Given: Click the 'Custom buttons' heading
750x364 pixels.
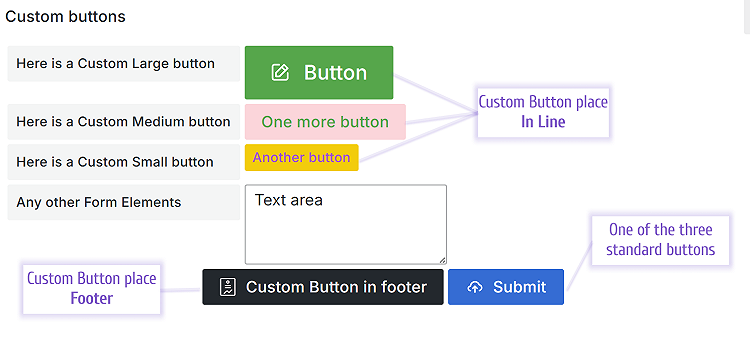Looking at the screenshot, I should click(65, 17).
